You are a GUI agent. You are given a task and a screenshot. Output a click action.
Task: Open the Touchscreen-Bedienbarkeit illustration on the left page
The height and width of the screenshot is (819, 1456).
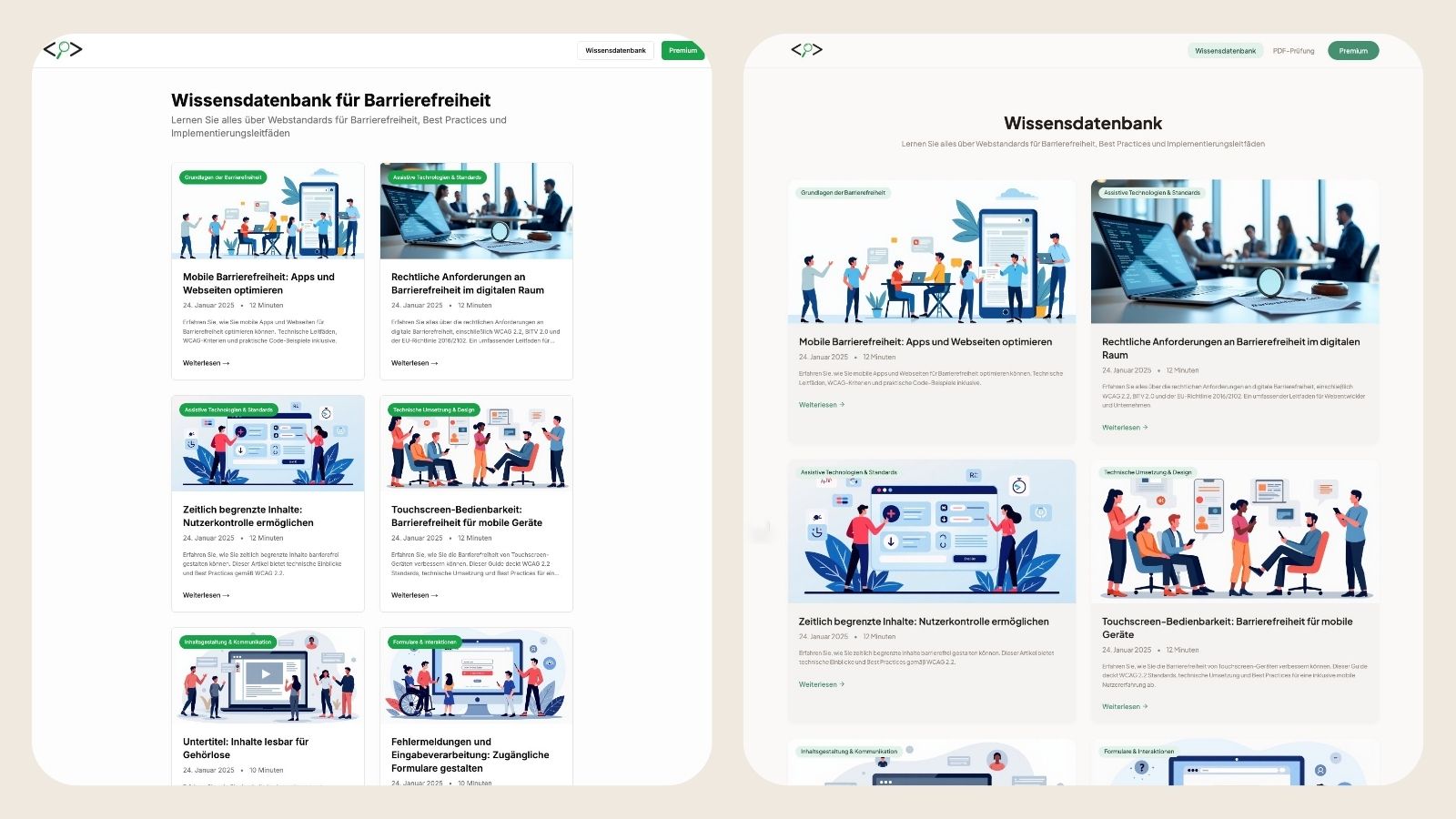click(476, 443)
